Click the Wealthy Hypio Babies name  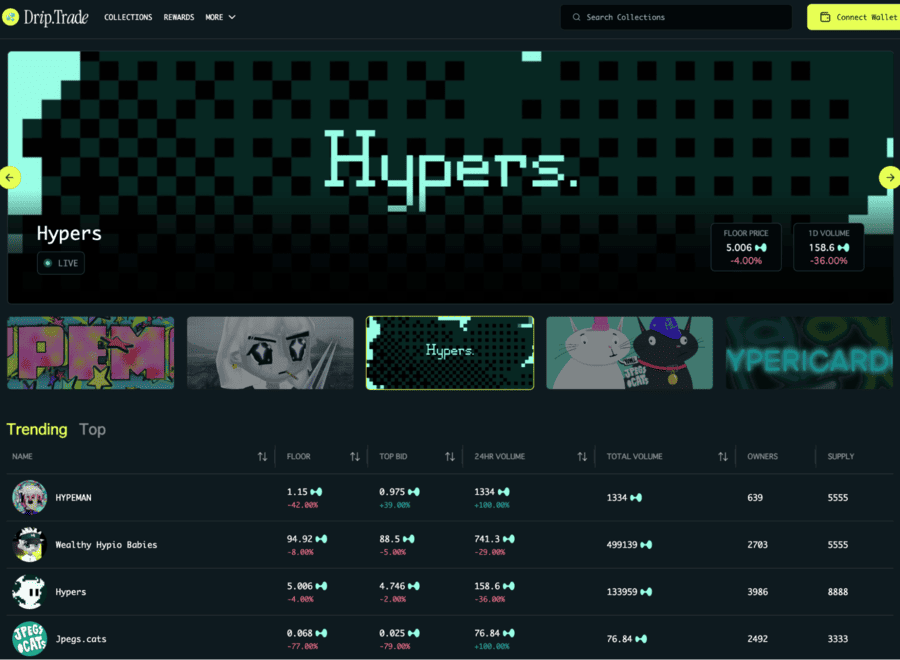pyautogui.click(x=106, y=545)
